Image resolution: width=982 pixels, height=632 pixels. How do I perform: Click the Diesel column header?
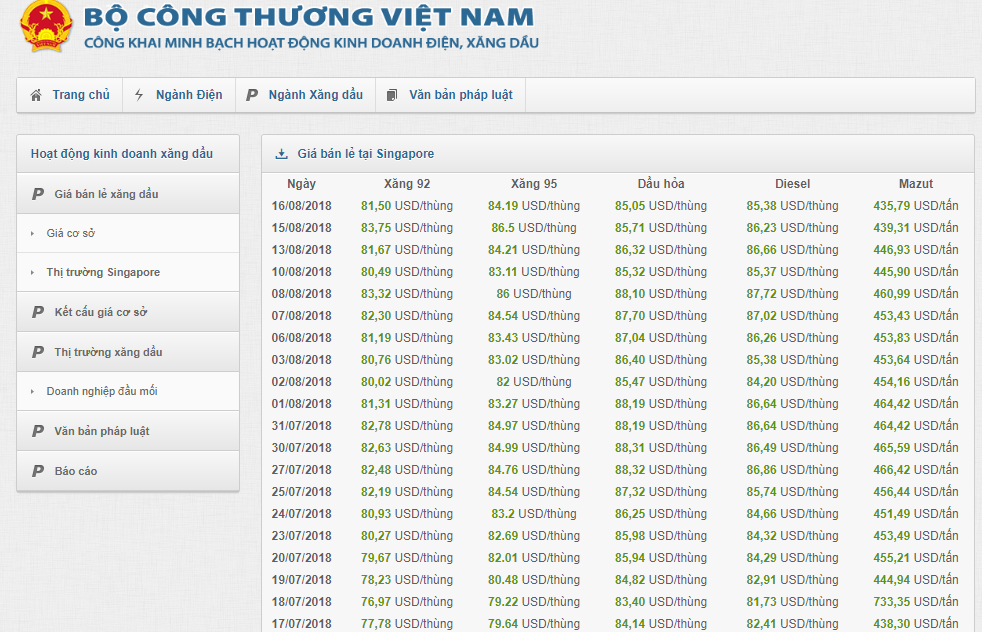pos(792,184)
